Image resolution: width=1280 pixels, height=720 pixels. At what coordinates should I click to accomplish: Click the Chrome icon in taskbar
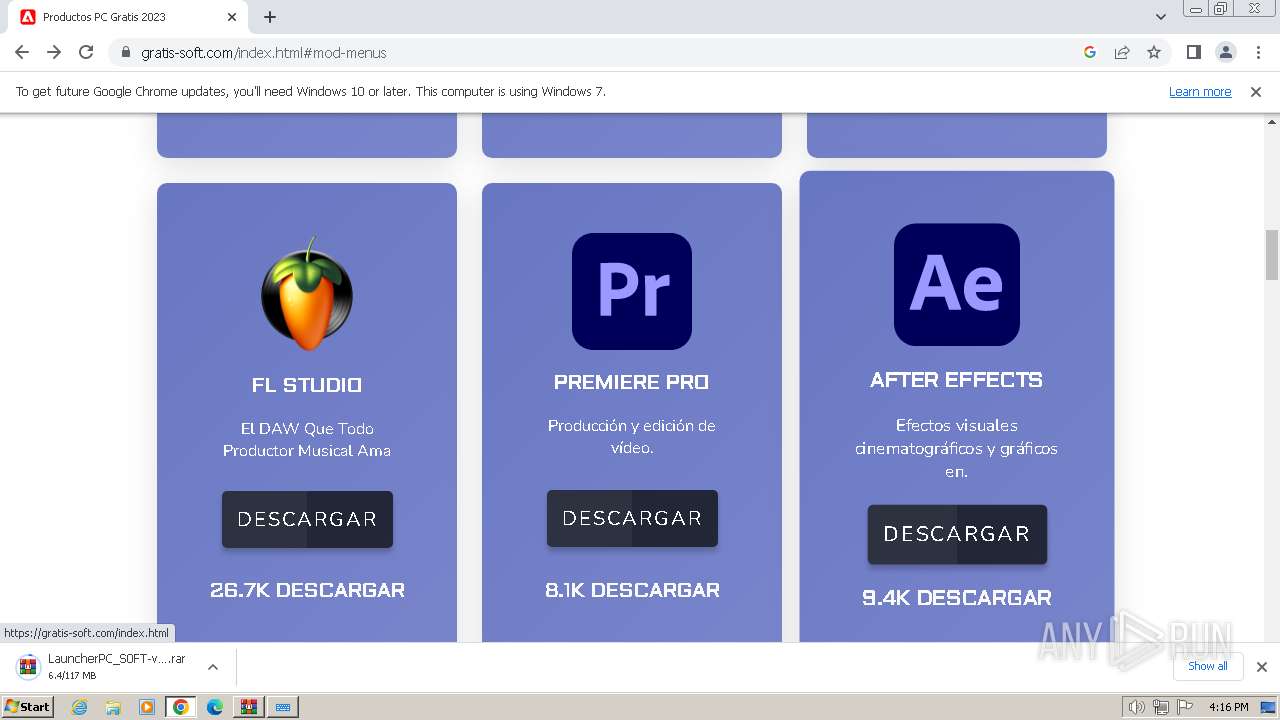click(181, 707)
